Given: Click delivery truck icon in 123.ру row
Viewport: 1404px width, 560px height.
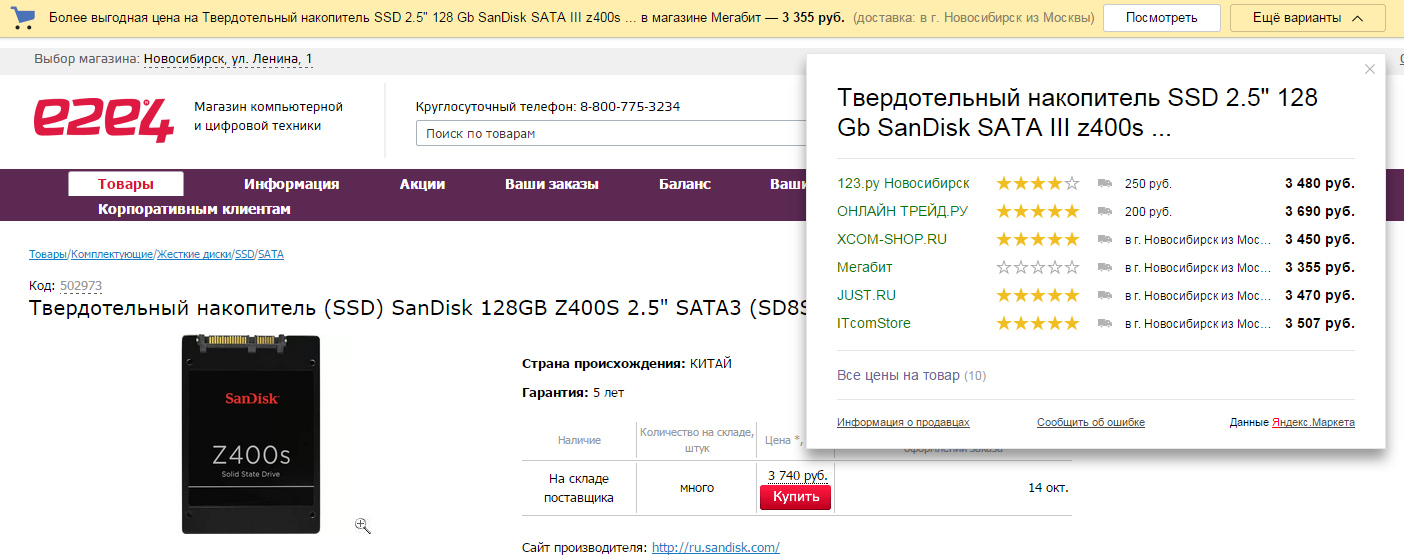Looking at the screenshot, I should (1105, 184).
